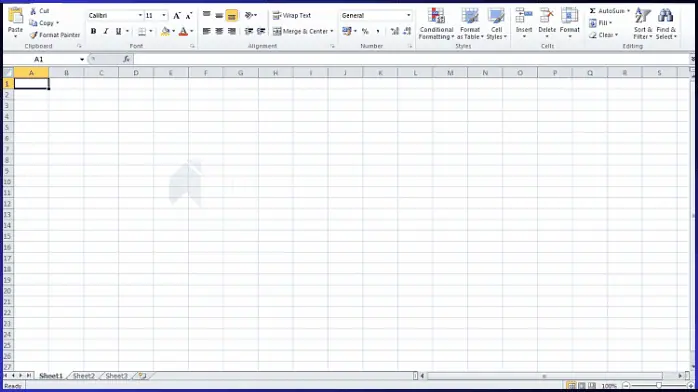Open the Alignment dialog launcher
The height and width of the screenshot is (392, 698).
tap(332, 46)
